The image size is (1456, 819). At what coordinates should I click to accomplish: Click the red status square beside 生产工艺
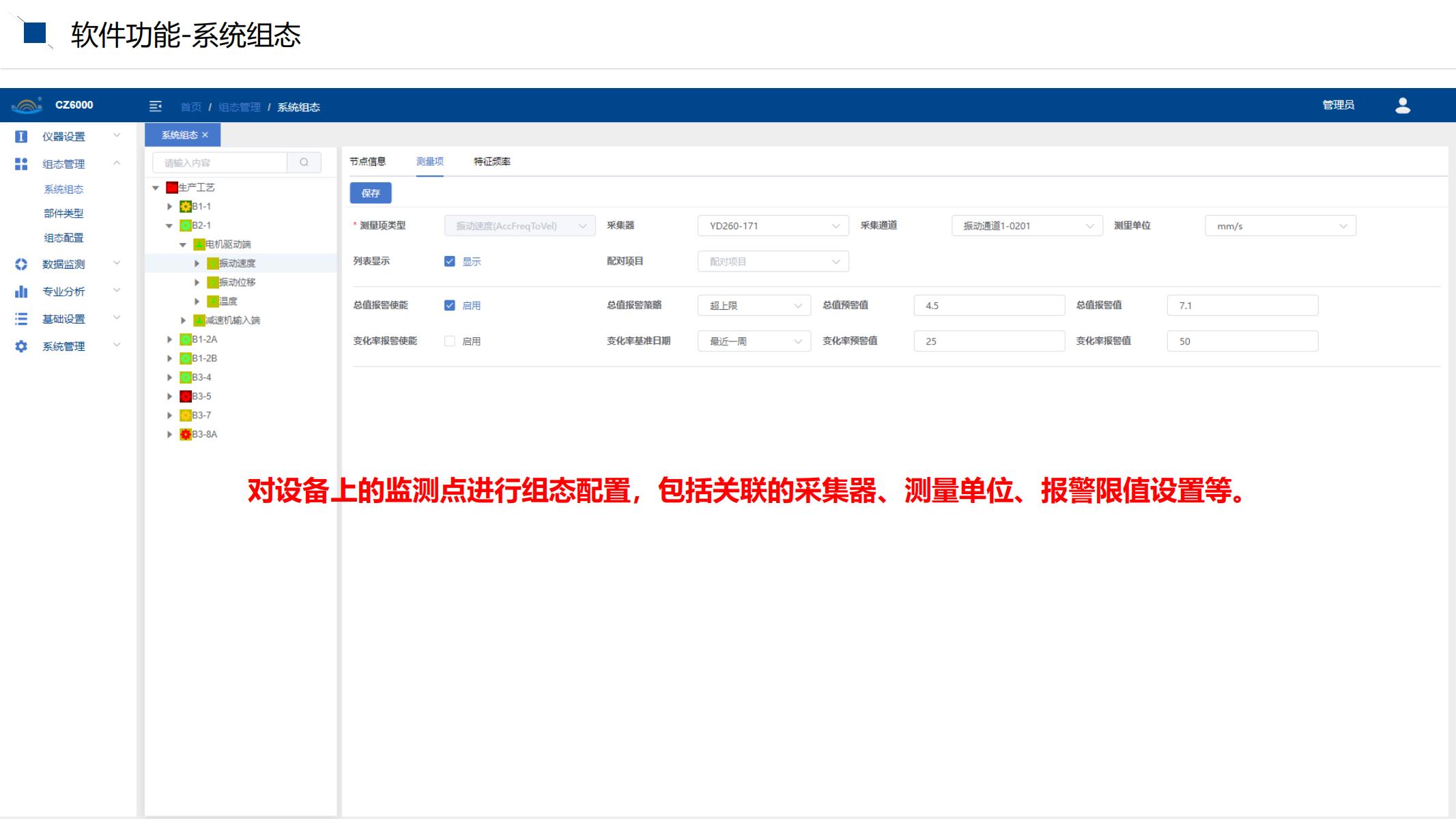click(171, 186)
